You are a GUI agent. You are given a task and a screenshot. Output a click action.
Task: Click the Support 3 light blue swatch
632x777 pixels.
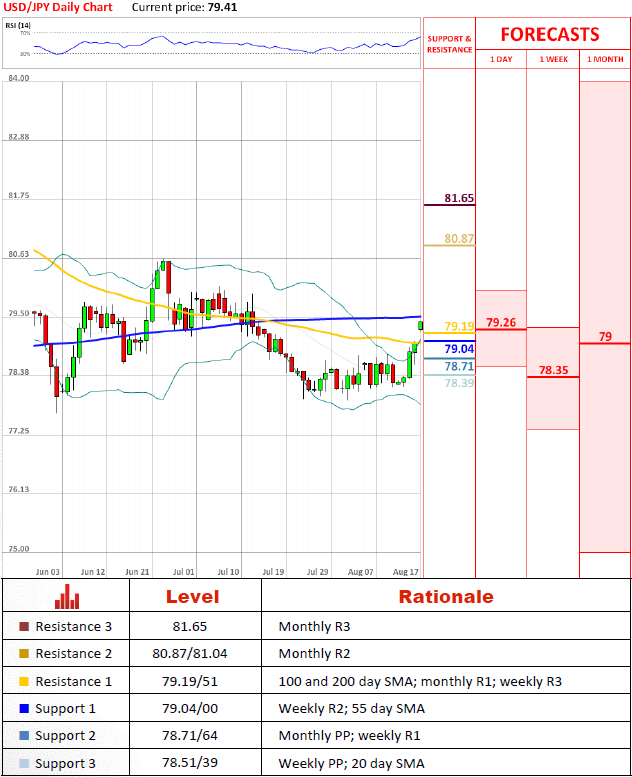(24, 763)
